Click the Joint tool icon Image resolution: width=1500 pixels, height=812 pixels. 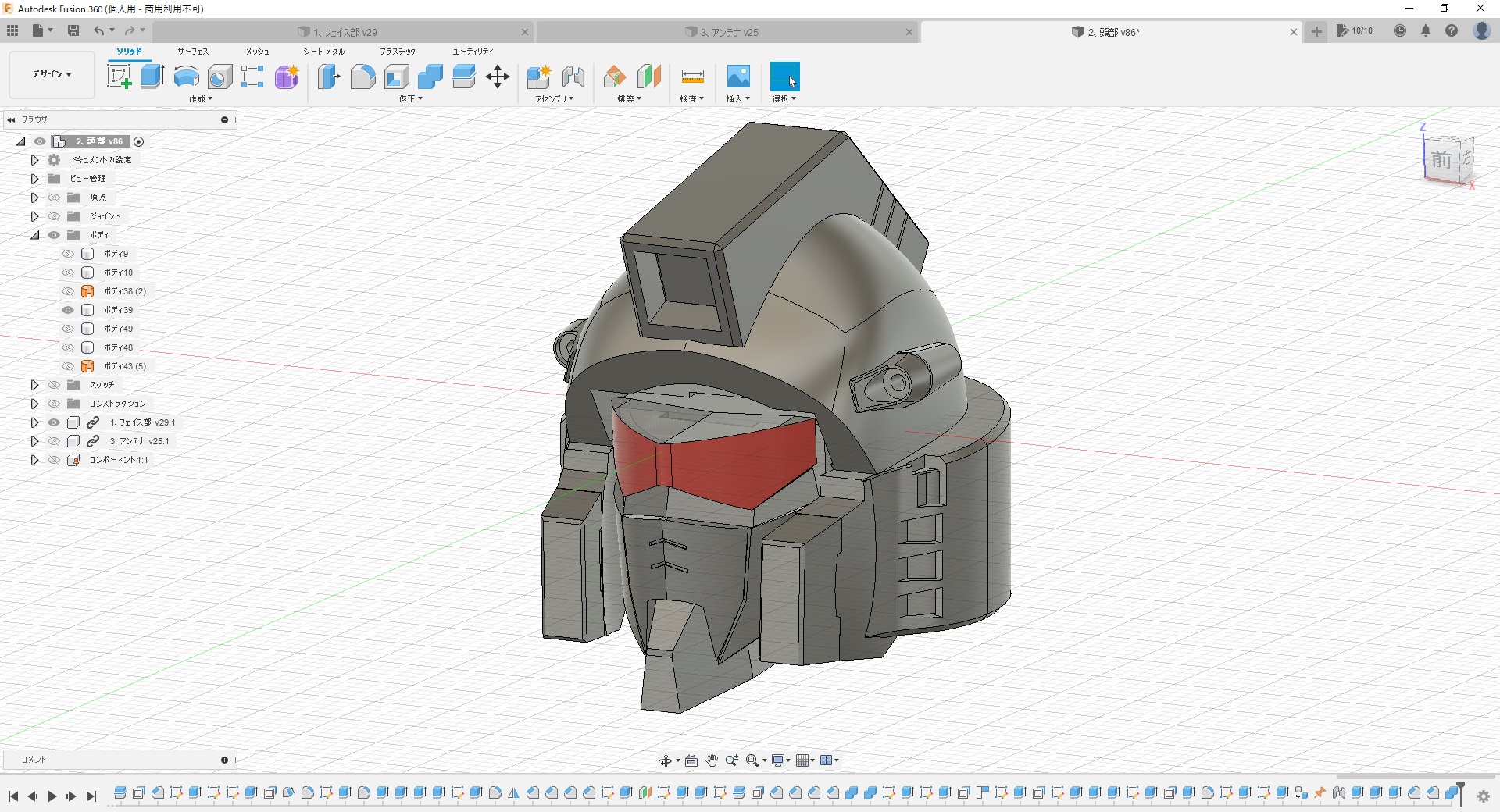pos(573,77)
